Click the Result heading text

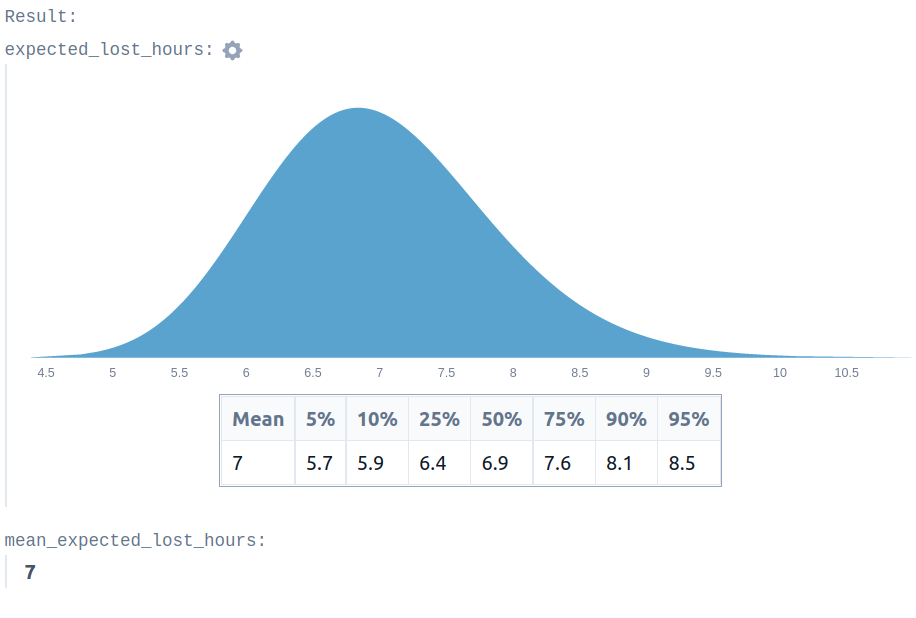[x=40, y=16]
